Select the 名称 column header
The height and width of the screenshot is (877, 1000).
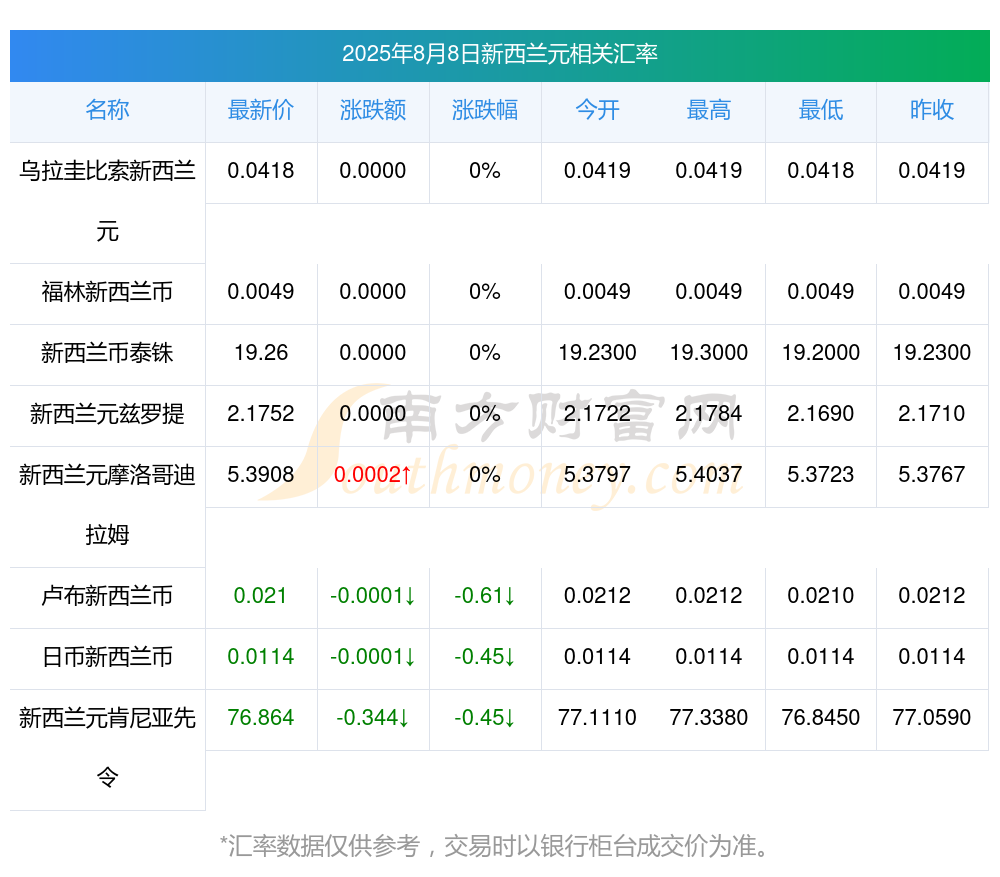[107, 110]
